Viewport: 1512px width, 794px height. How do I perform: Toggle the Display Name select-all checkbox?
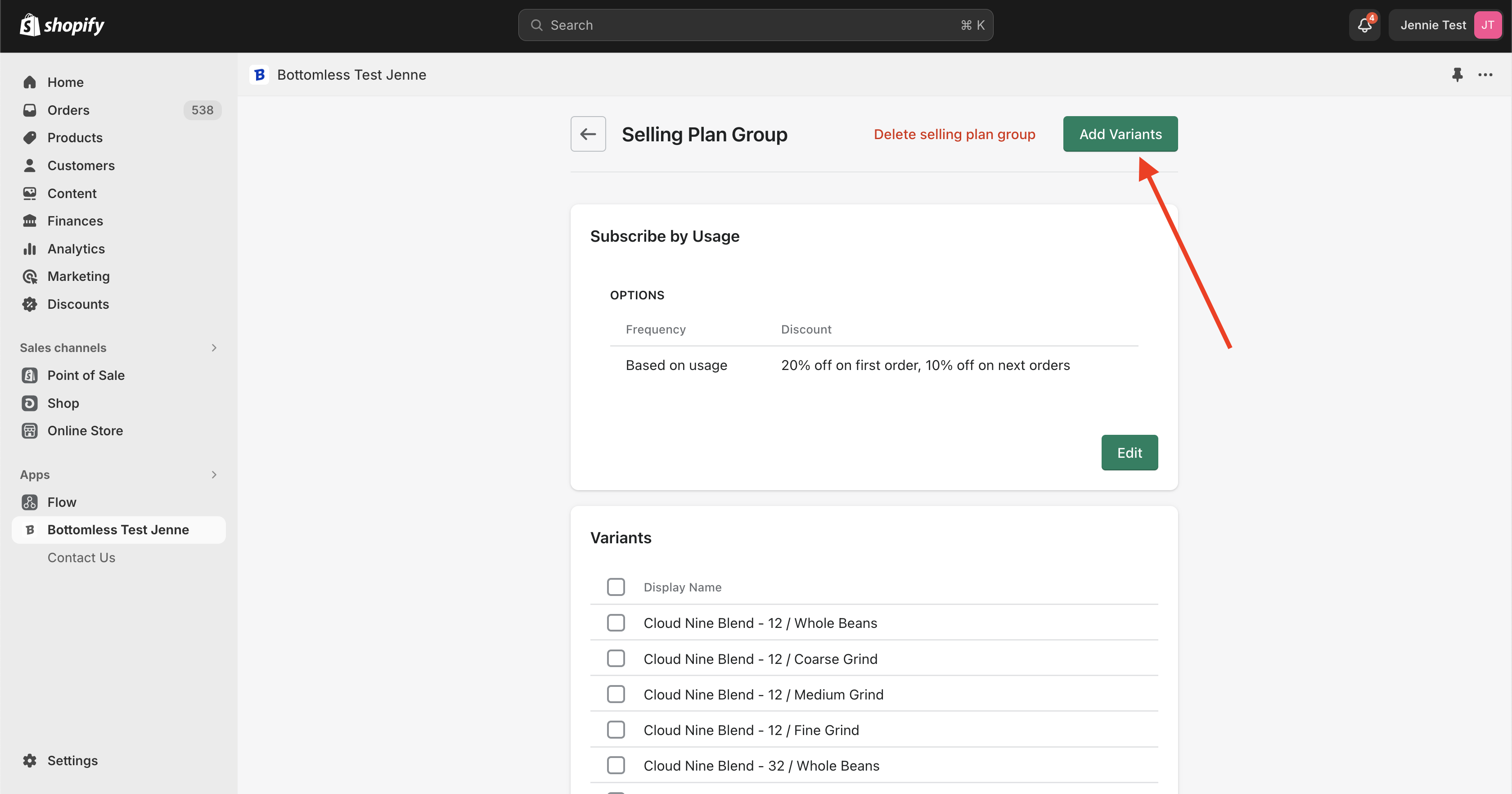616,586
